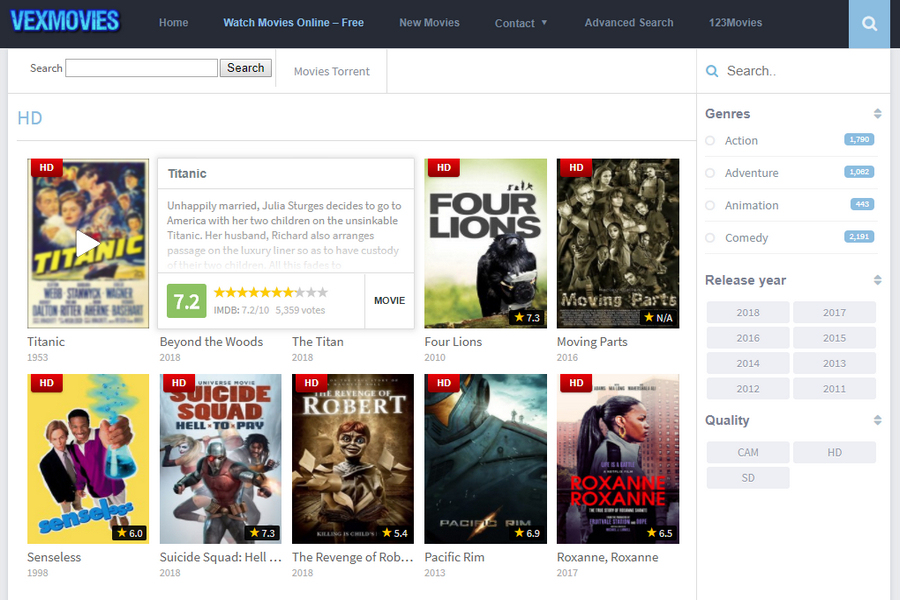Filter by release year 2014
The image size is (900, 600).
[x=748, y=363]
